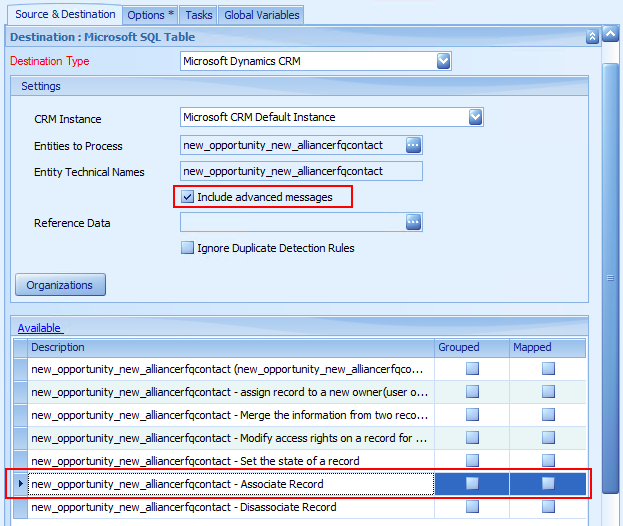
Task: Open the CRM Instance dropdown
Action: pyautogui.click(x=475, y=117)
